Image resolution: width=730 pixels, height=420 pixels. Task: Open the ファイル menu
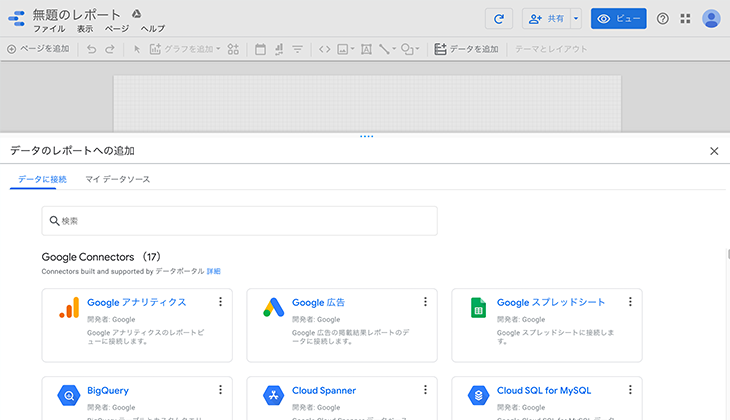(x=49, y=29)
